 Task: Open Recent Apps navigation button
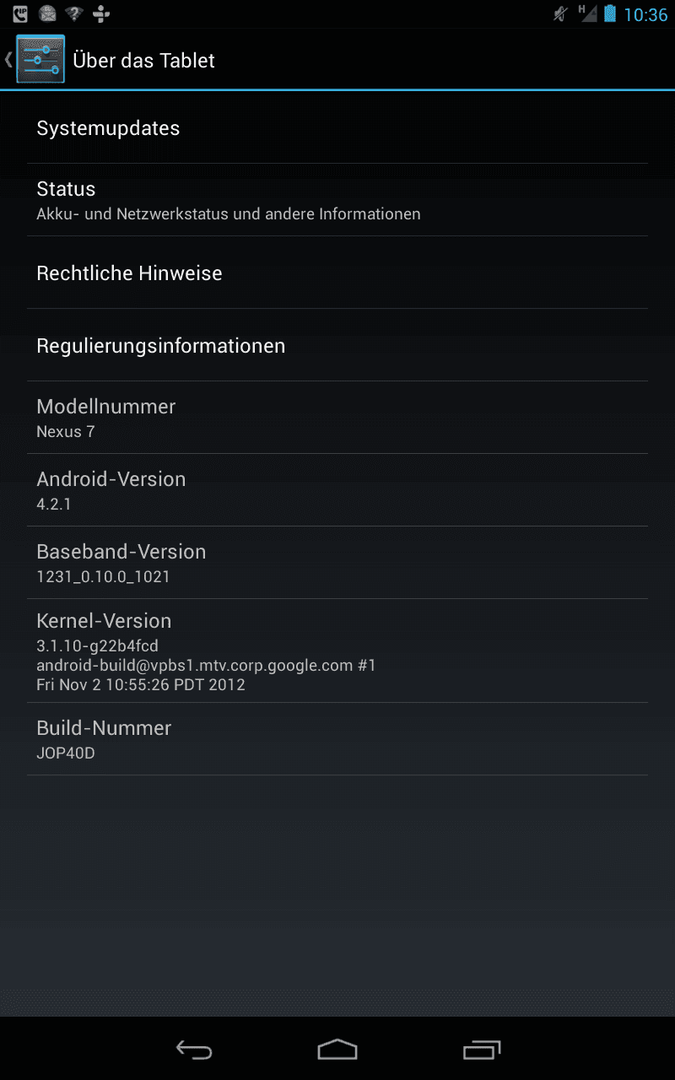tap(481, 1049)
